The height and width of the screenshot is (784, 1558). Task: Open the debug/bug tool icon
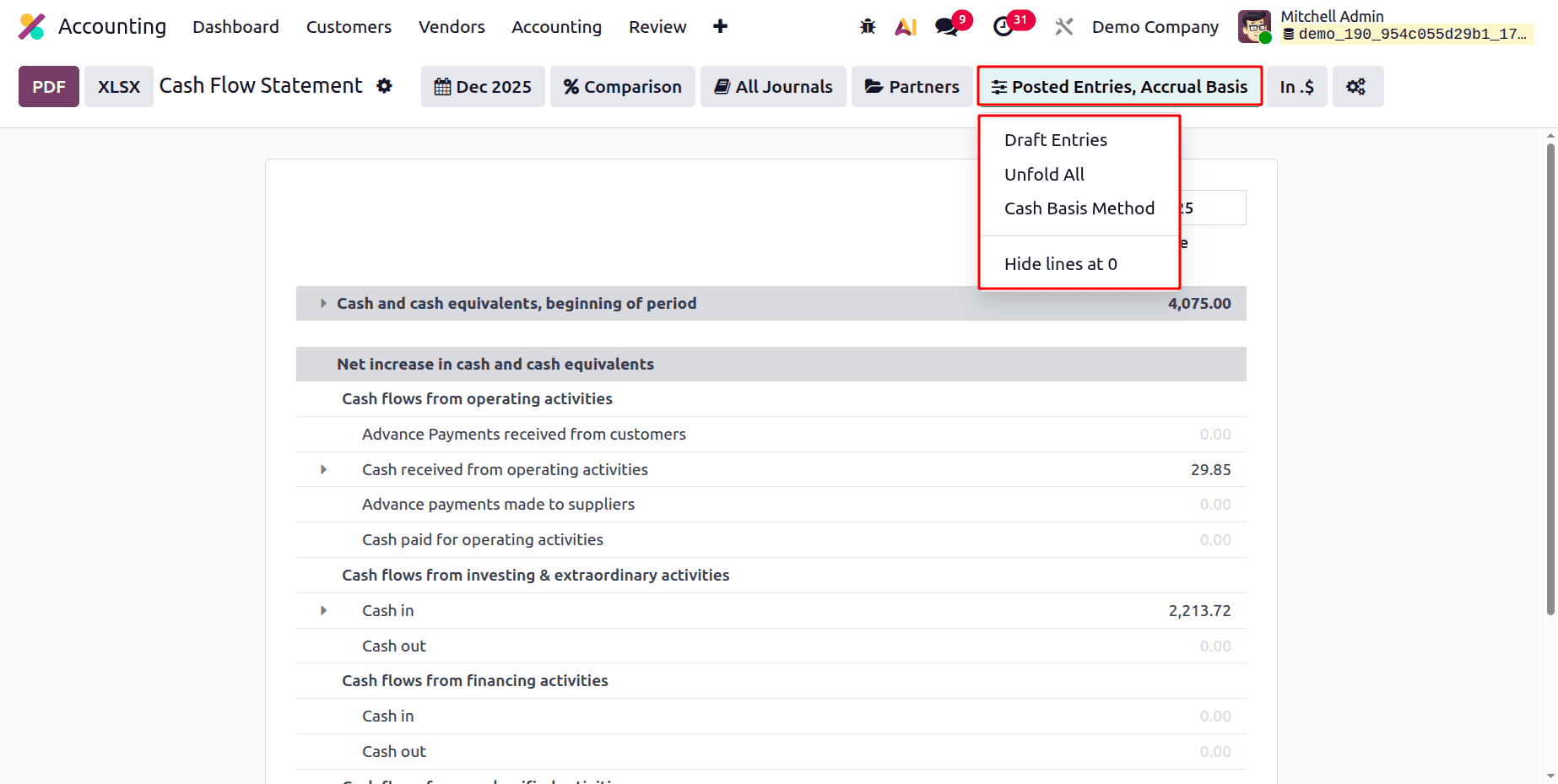click(x=867, y=26)
